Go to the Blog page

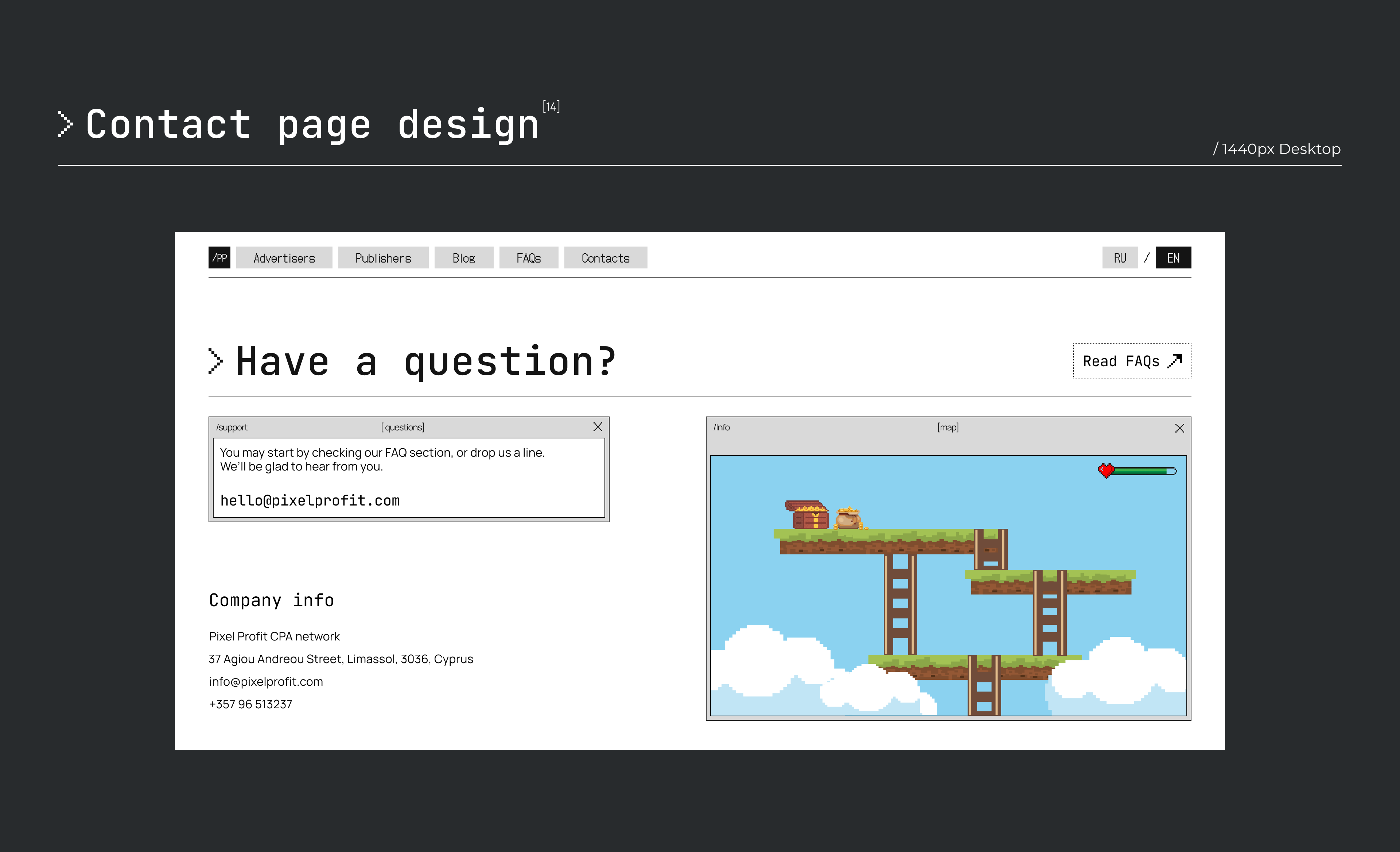(x=464, y=257)
